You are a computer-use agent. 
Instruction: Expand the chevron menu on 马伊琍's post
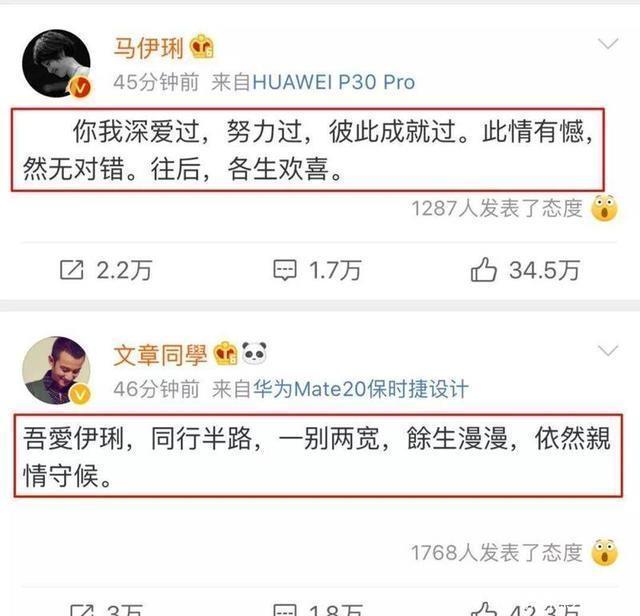pos(608,43)
